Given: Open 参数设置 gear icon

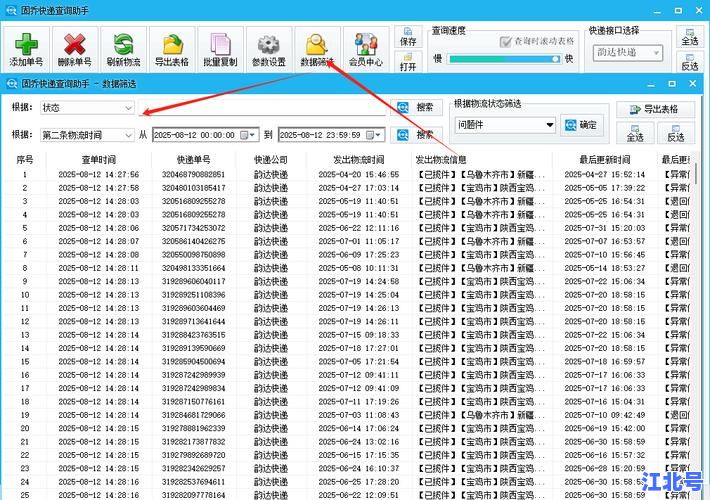Looking at the screenshot, I should (269, 44).
